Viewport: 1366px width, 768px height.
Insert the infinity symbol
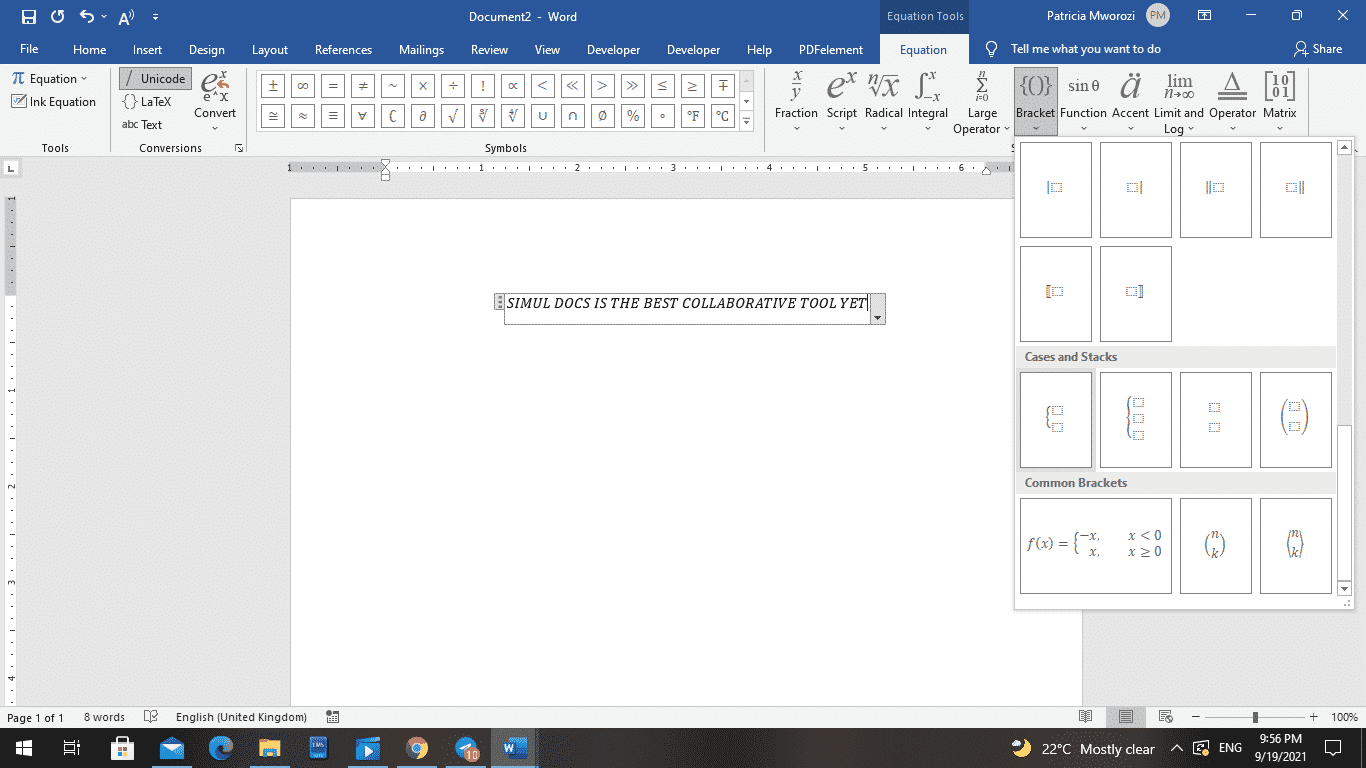[302, 86]
